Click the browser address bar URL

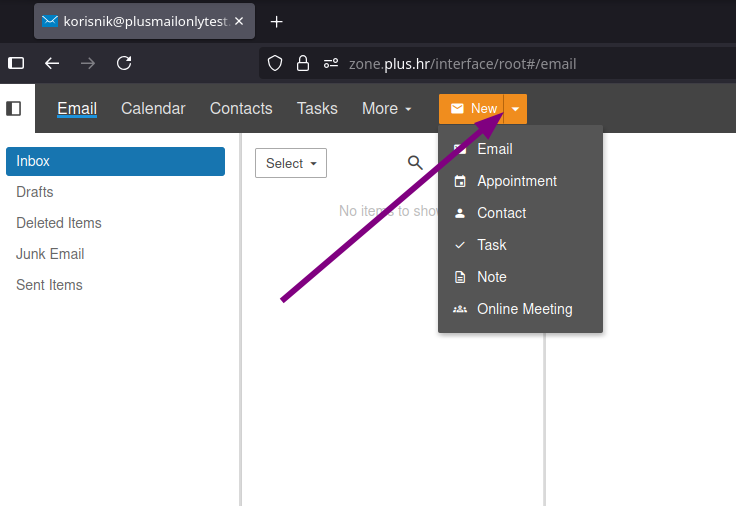462,64
